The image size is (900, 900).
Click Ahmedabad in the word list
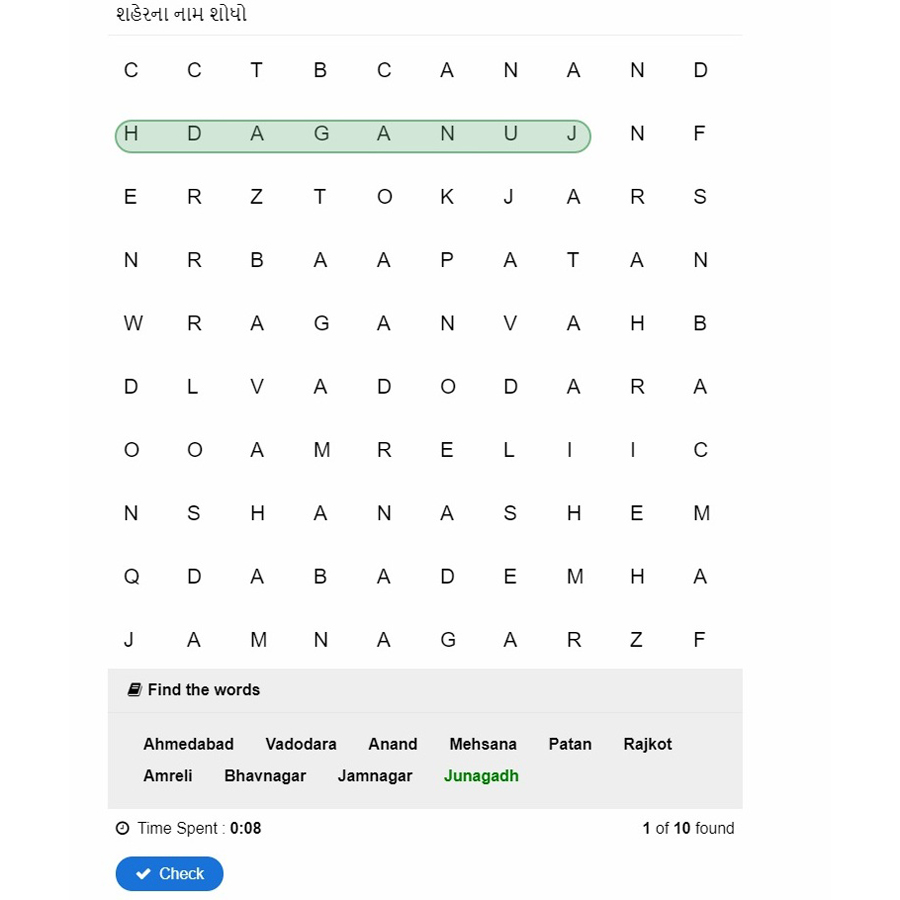click(188, 744)
